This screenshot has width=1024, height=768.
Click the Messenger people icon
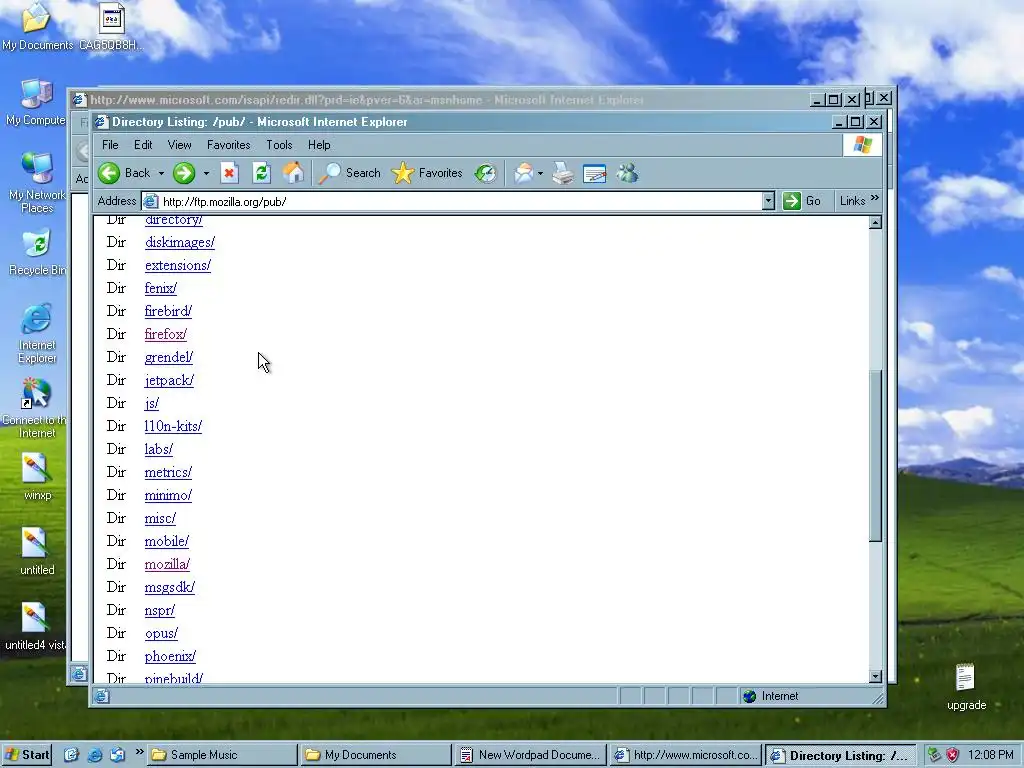[x=627, y=173]
